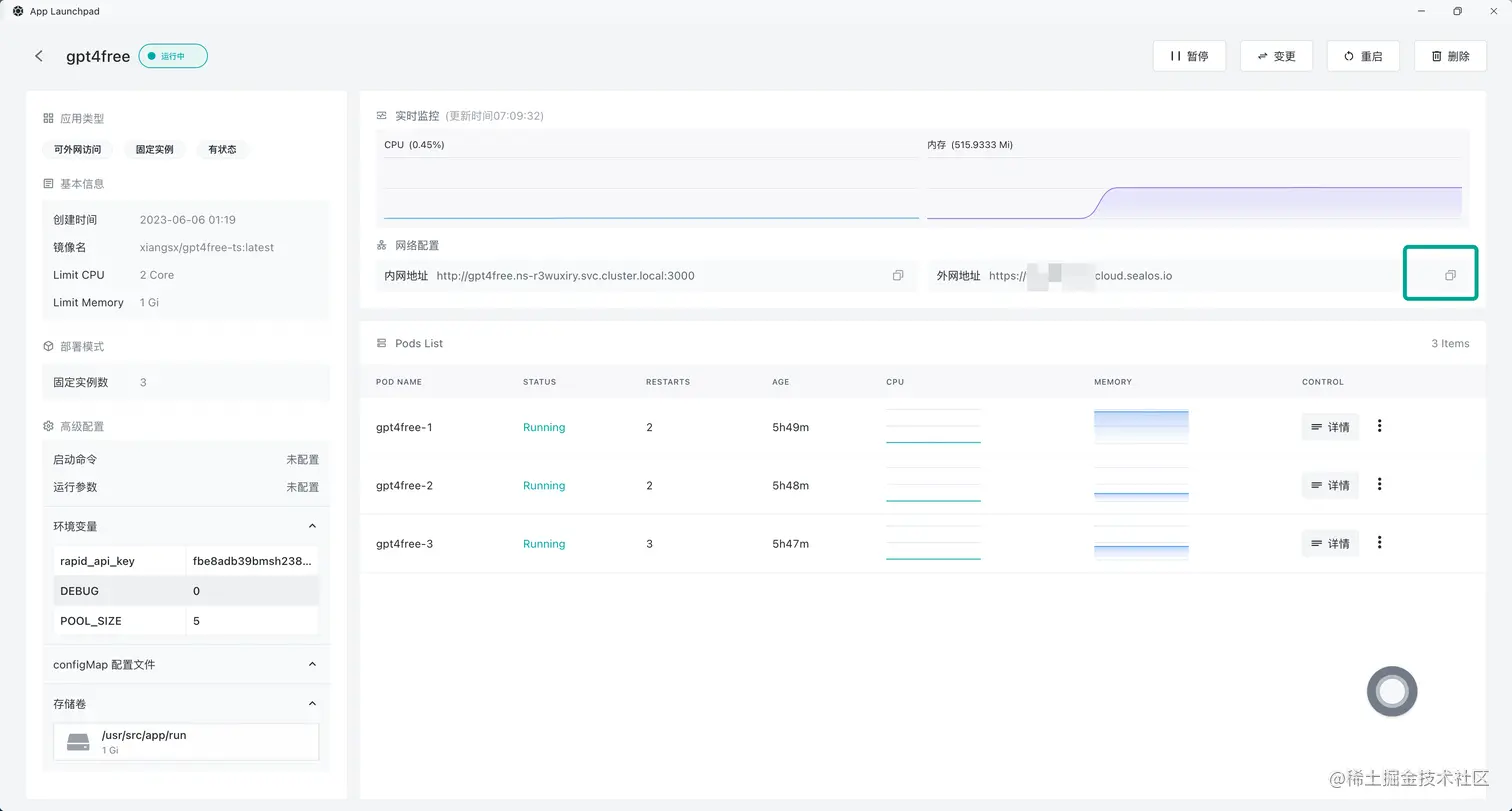Click the Running status of gpt4free-3

click(x=544, y=543)
